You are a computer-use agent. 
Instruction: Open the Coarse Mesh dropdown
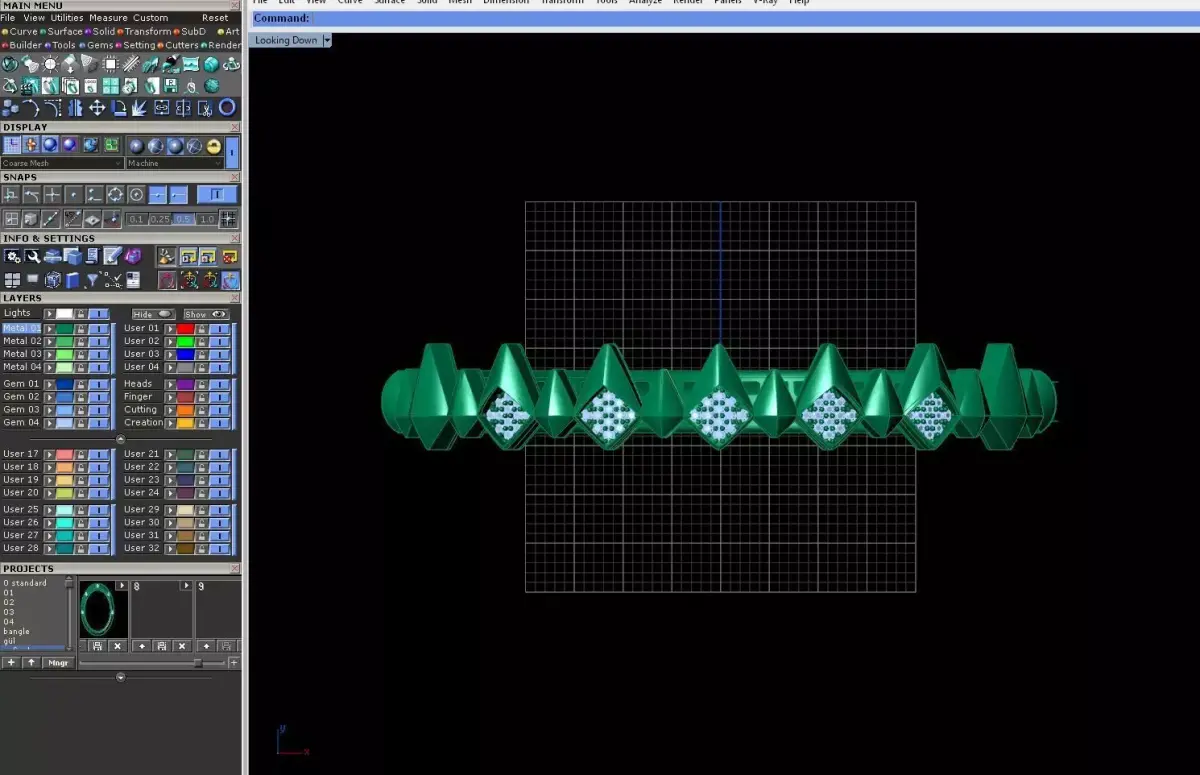tap(62, 163)
